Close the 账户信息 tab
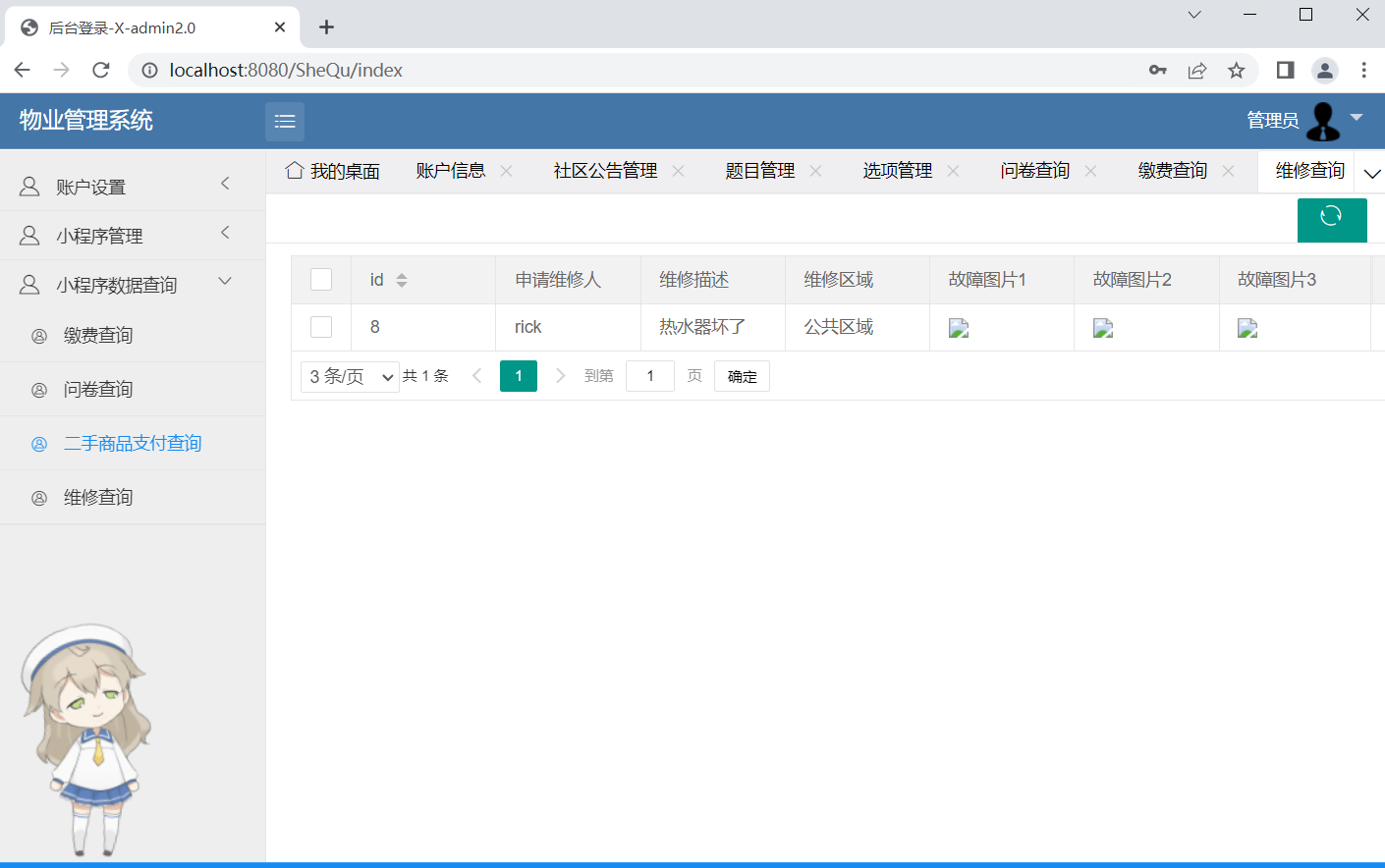Image resolution: width=1385 pixels, height=868 pixels. click(x=507, y=171)
